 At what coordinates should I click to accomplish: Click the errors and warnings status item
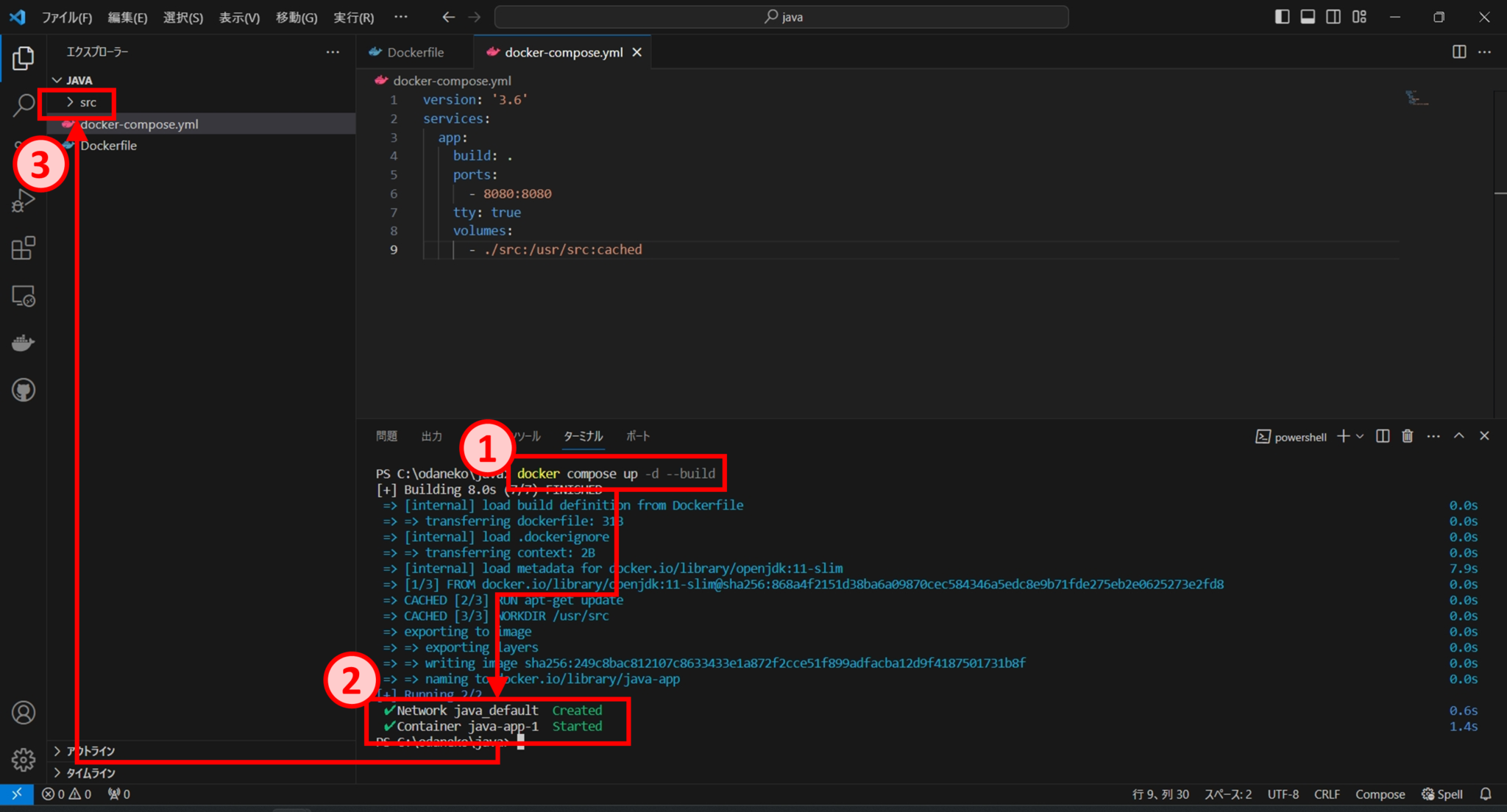65,794
